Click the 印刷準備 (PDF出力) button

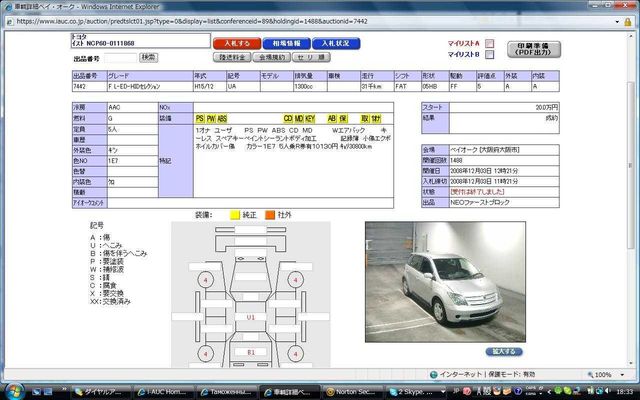(x=534, y=49)
